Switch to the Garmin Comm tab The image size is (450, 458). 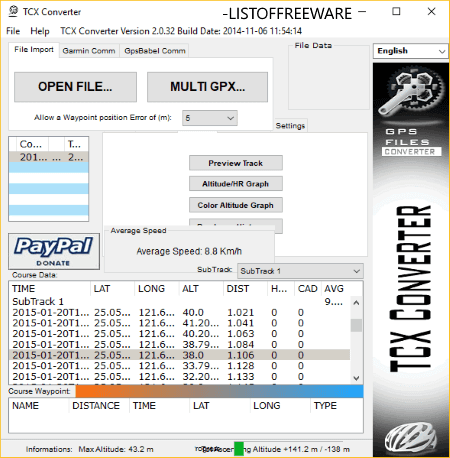[89, 51]
